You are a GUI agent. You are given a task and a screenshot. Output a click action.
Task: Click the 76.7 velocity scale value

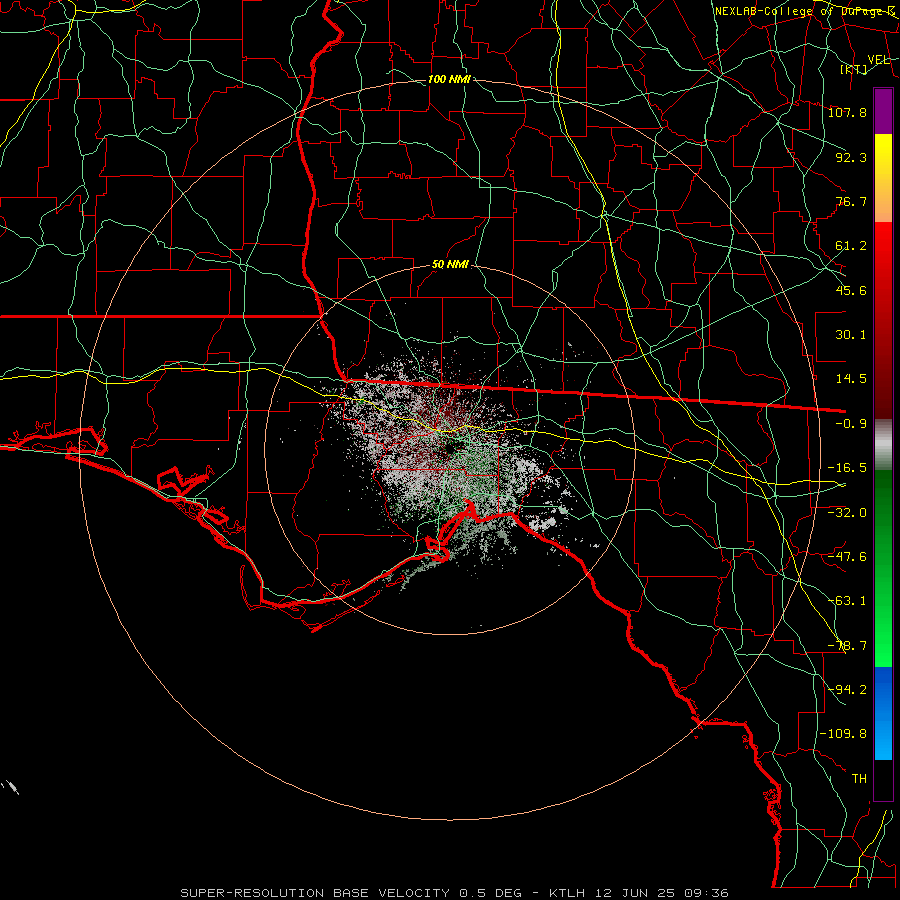point(851,201)
